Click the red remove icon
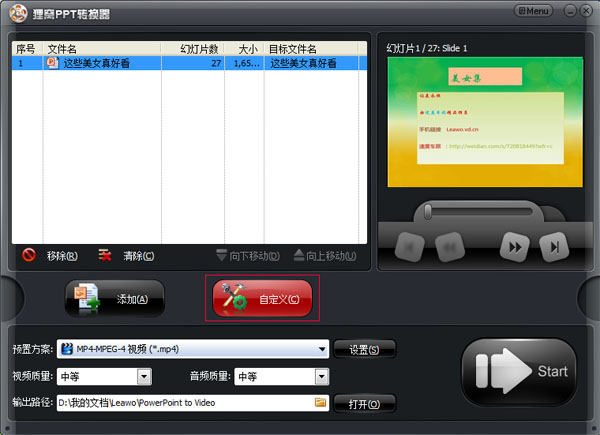This screenshot has width=600, height=435. pos(29,255)
